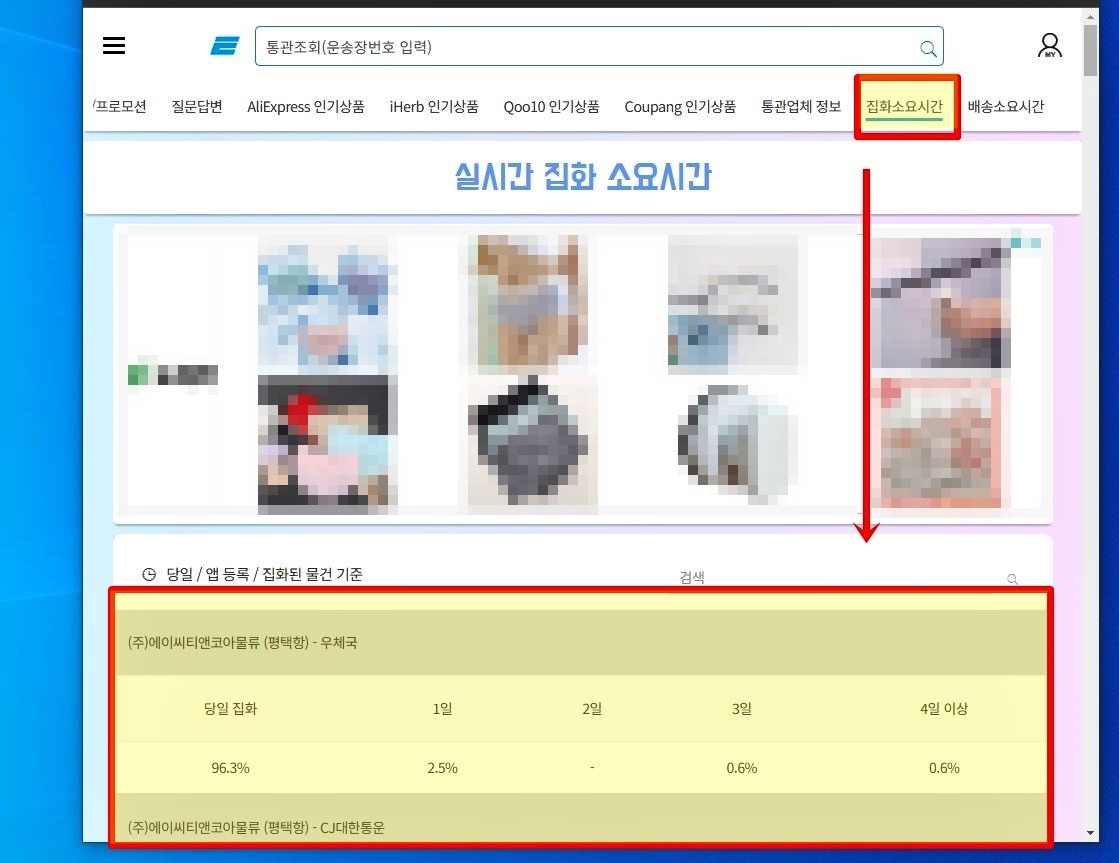The image size is (1119, 863).
Task: Click the magnifier icon in tracking search box
Action: [x=928, y=48]
